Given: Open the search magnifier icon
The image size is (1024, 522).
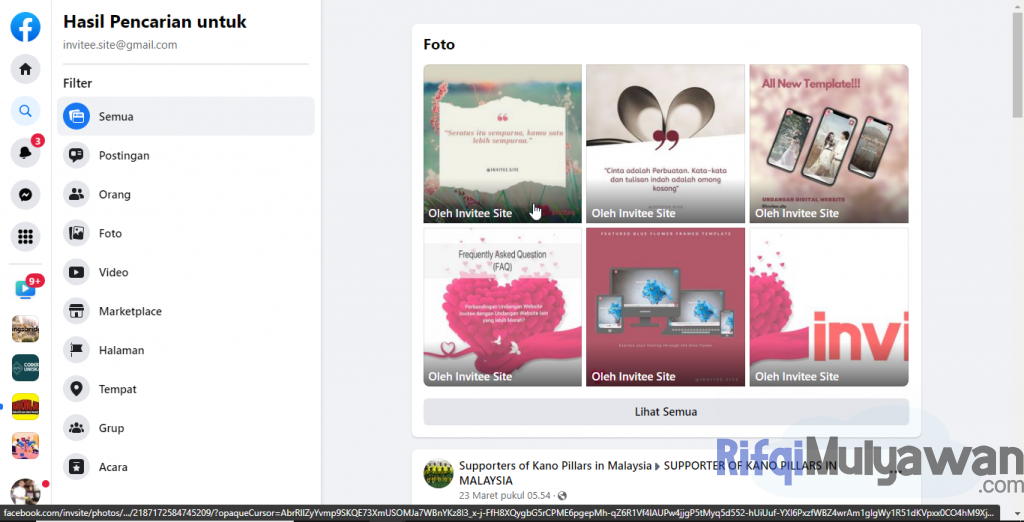Looking at the screenshot, I should coord(25,111).
